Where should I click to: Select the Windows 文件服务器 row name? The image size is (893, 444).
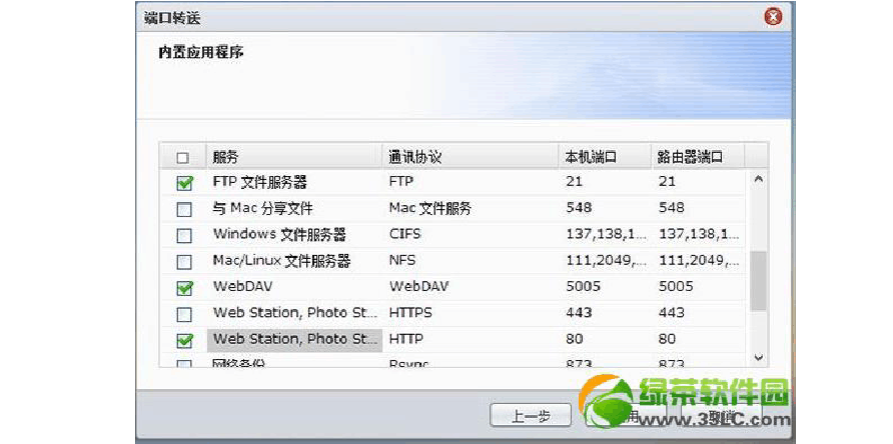click(280, 235)
